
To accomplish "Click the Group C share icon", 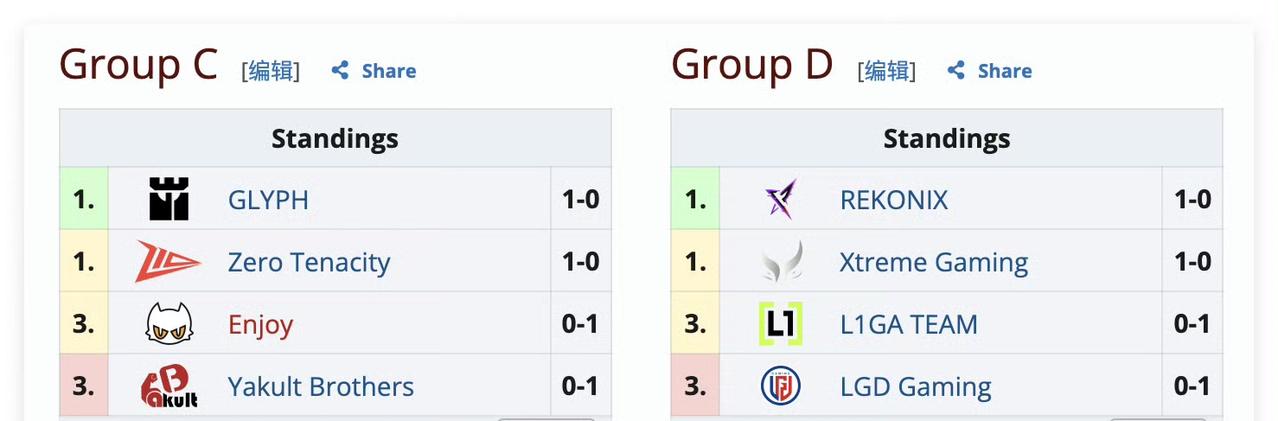I will point(340,70).
